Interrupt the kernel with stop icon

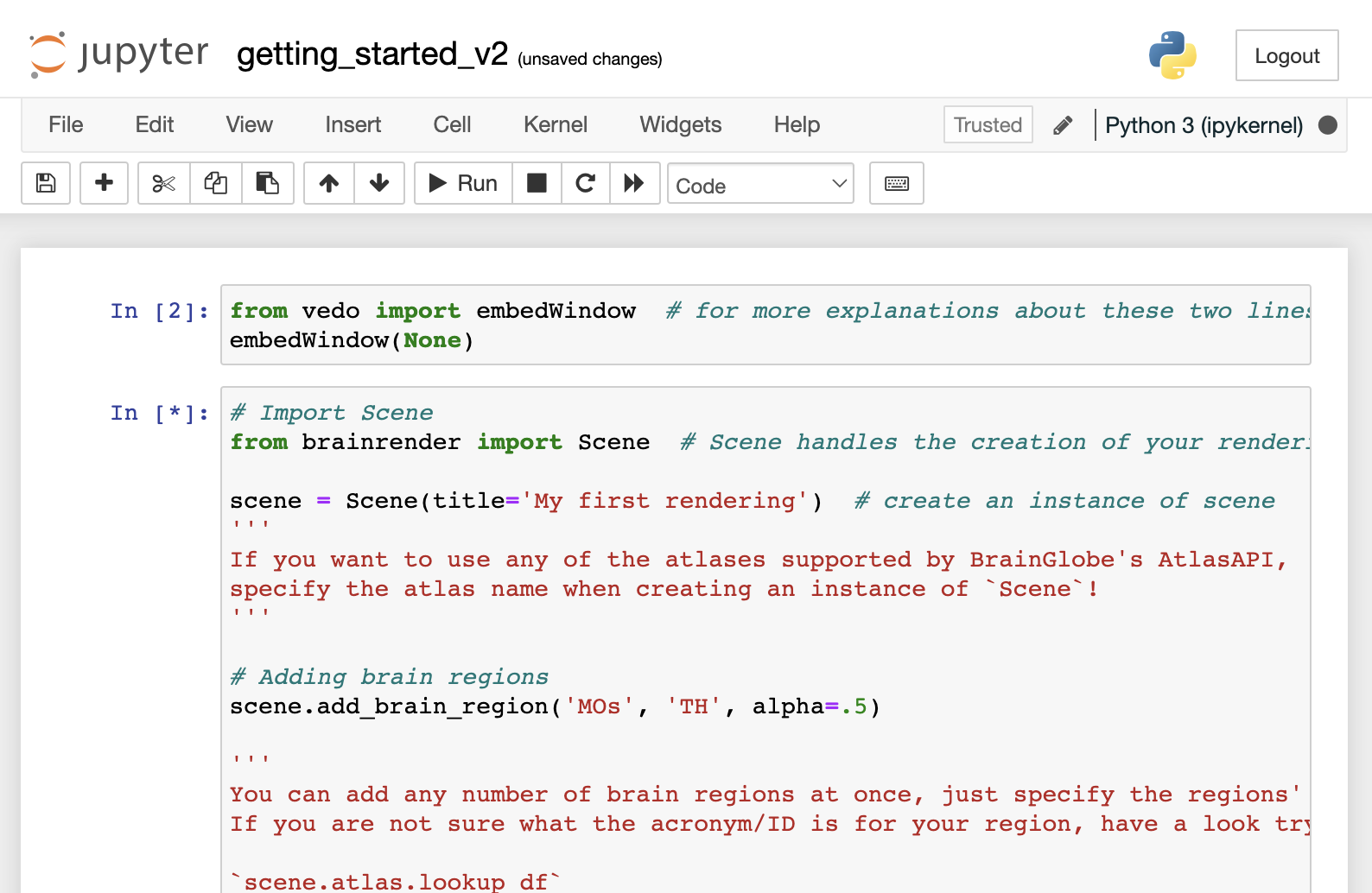(537, 183)
